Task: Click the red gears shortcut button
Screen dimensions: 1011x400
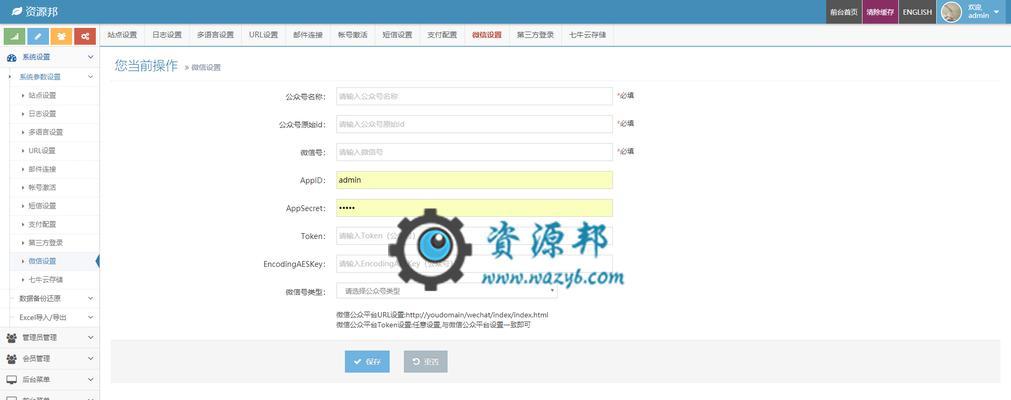Action: [x=85, y=36]
